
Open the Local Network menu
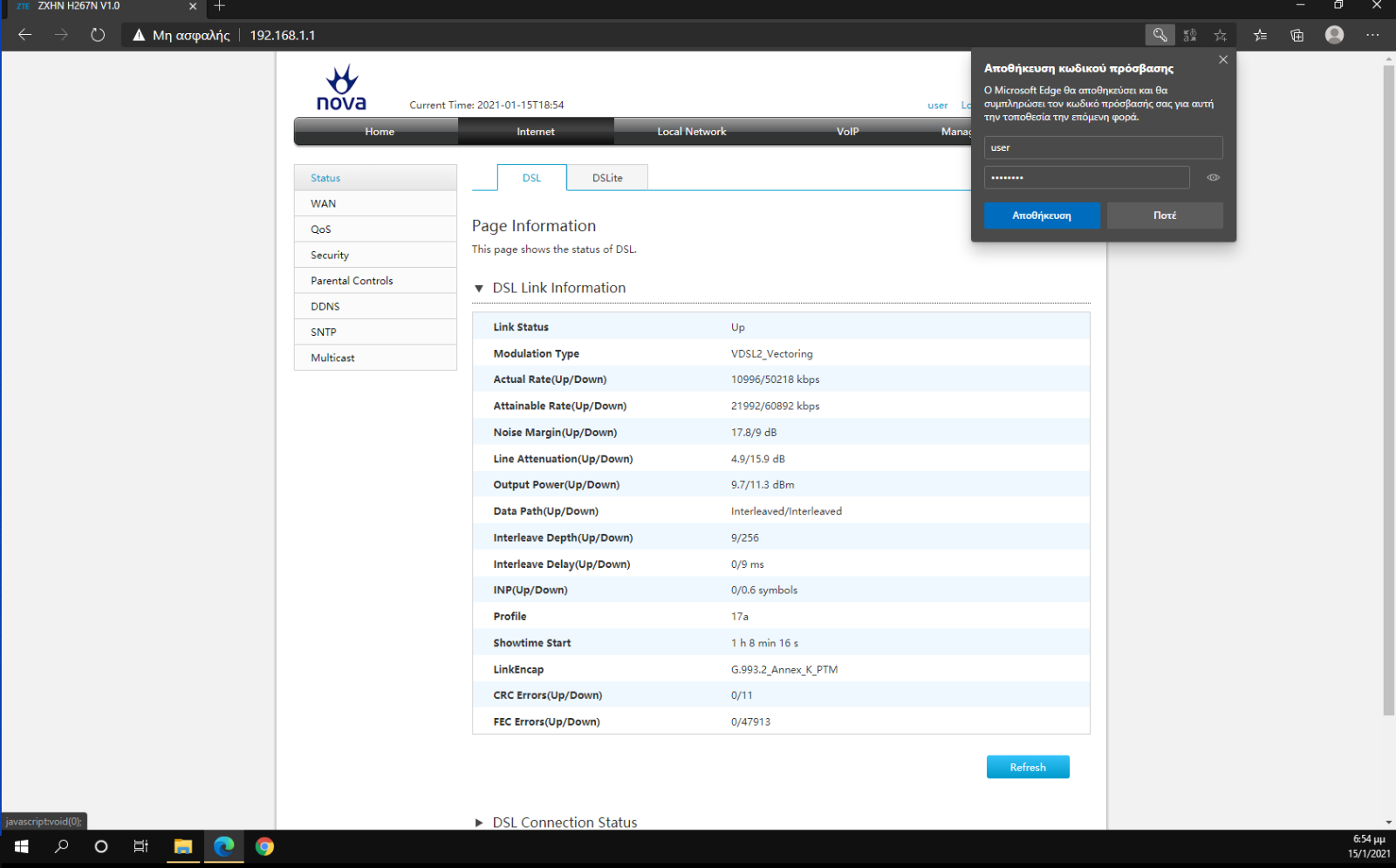point(692,132)
